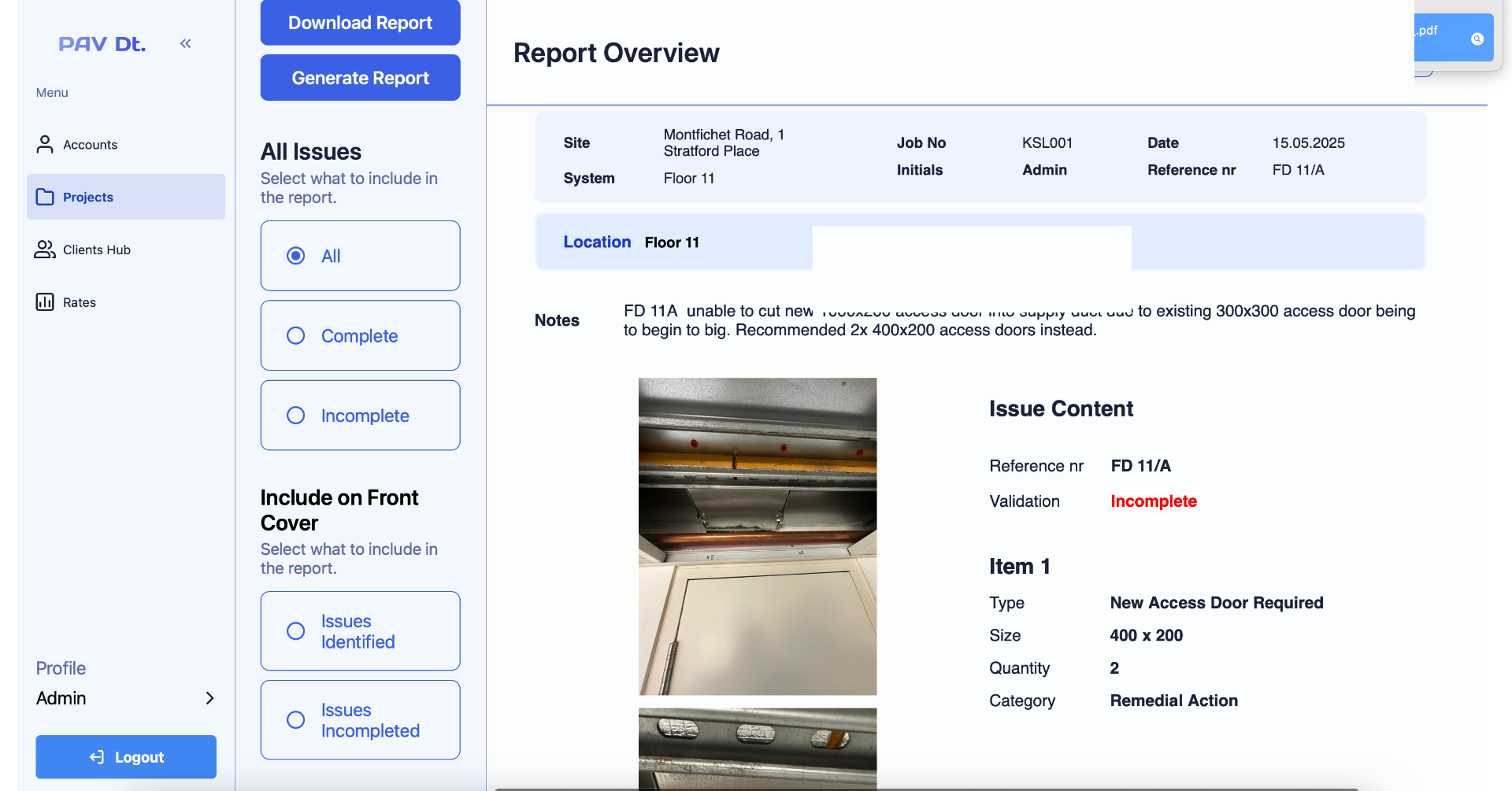This screenshot has height=791, width=1512.
Task: Click the magnifier icon on pdf preview
Action: (x=1477, y=39)
